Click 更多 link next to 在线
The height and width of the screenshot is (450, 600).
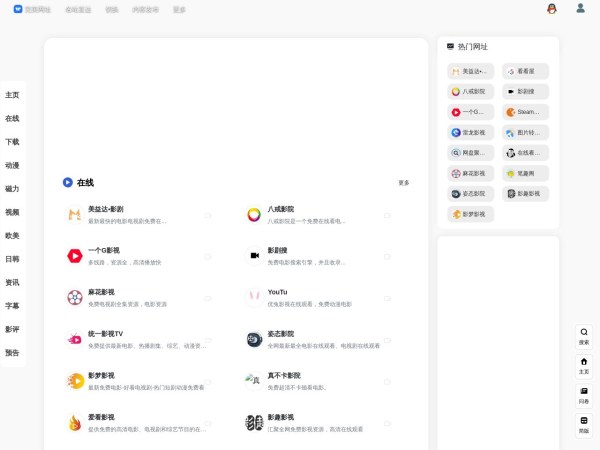(403, 183)
